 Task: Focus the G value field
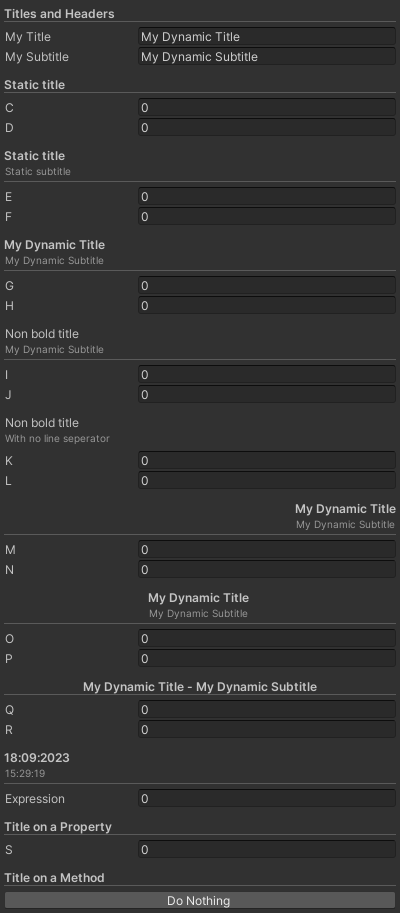point(267,286)
